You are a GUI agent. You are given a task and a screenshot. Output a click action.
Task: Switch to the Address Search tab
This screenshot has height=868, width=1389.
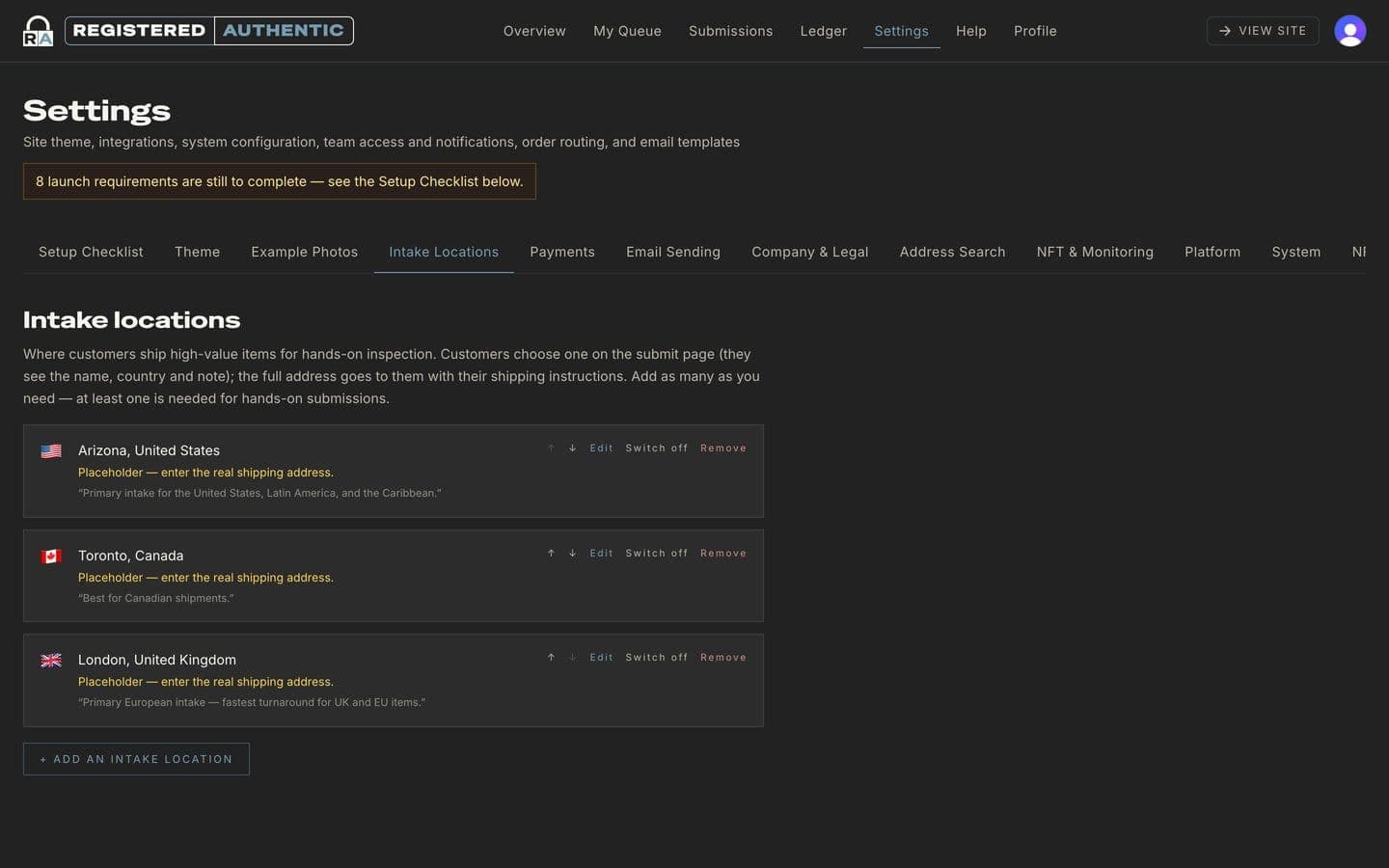953,252
